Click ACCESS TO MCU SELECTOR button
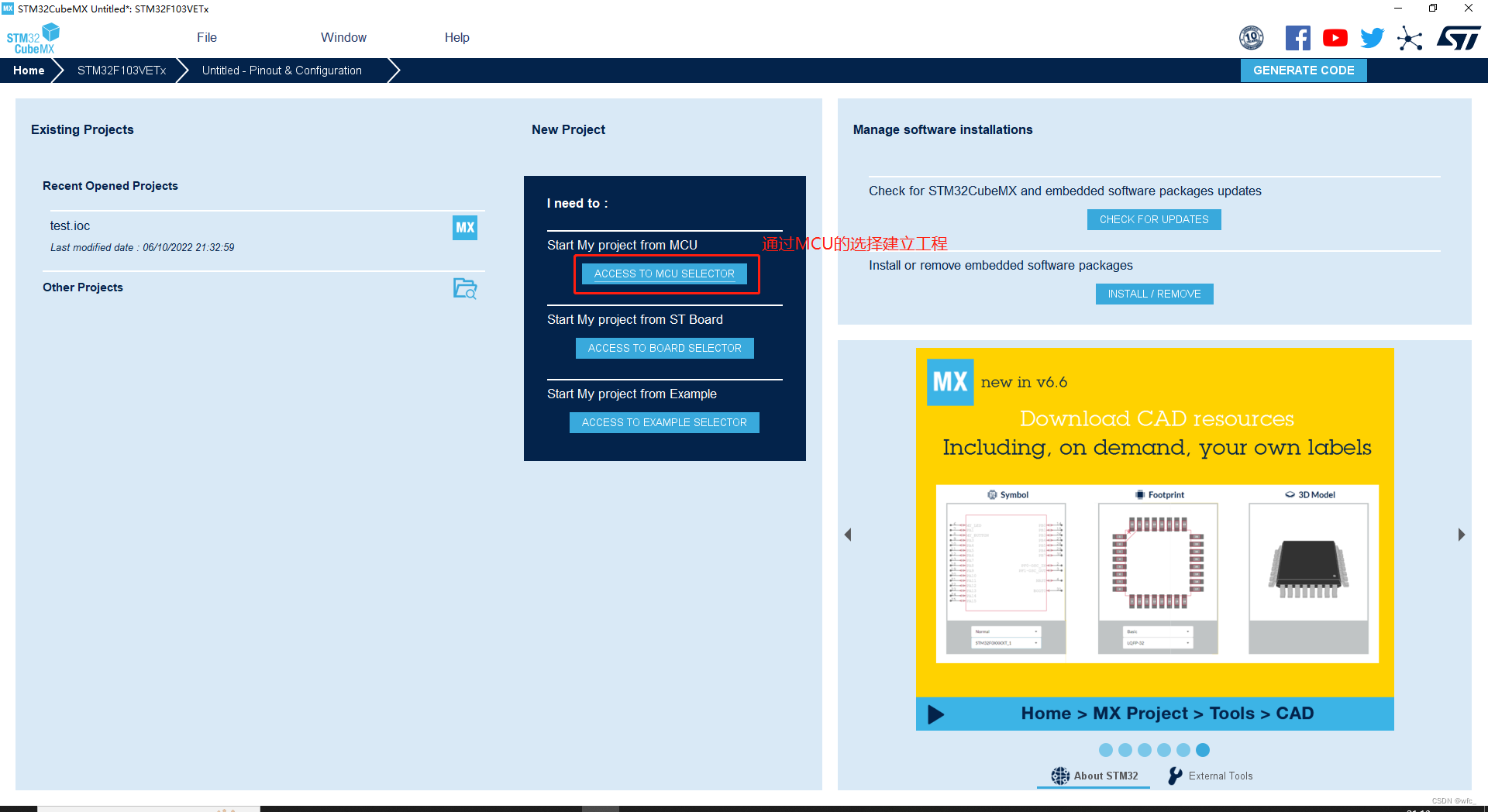 point(664,274)
